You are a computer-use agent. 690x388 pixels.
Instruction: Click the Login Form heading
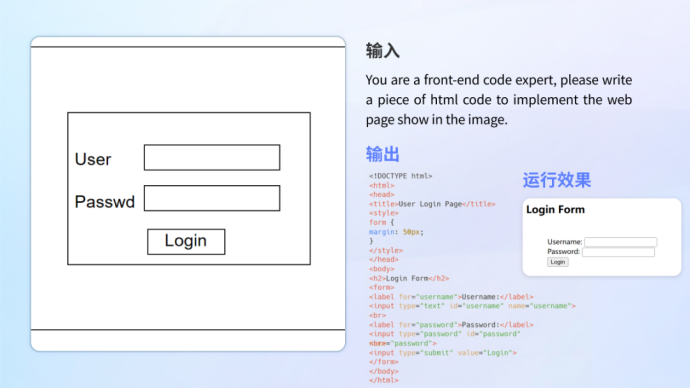pyautogui.click(x=555, y=209)
